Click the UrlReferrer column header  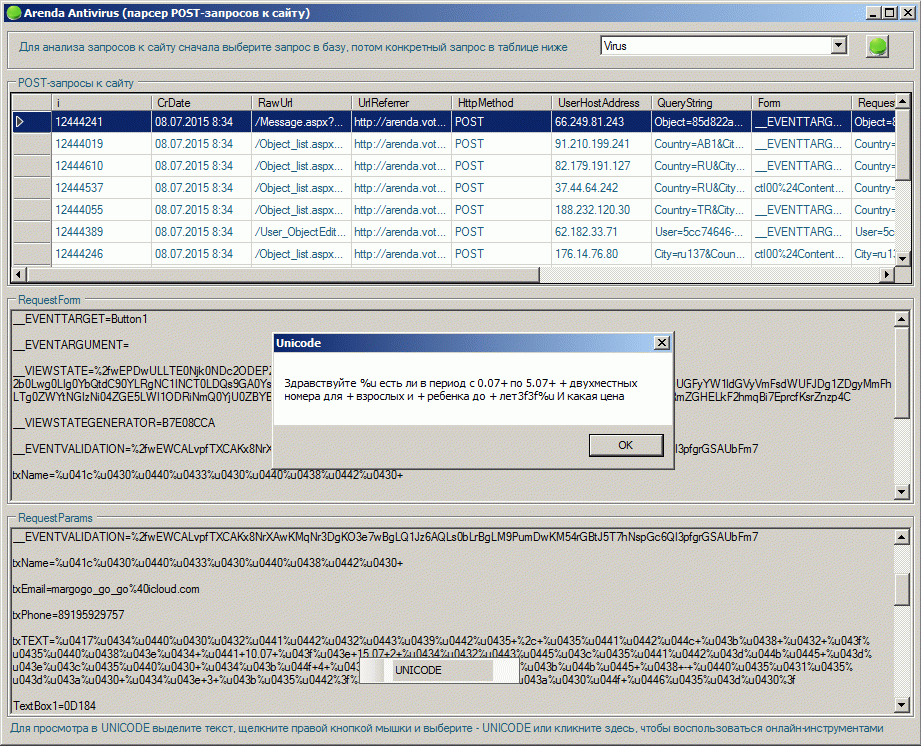tap(402, 103)
